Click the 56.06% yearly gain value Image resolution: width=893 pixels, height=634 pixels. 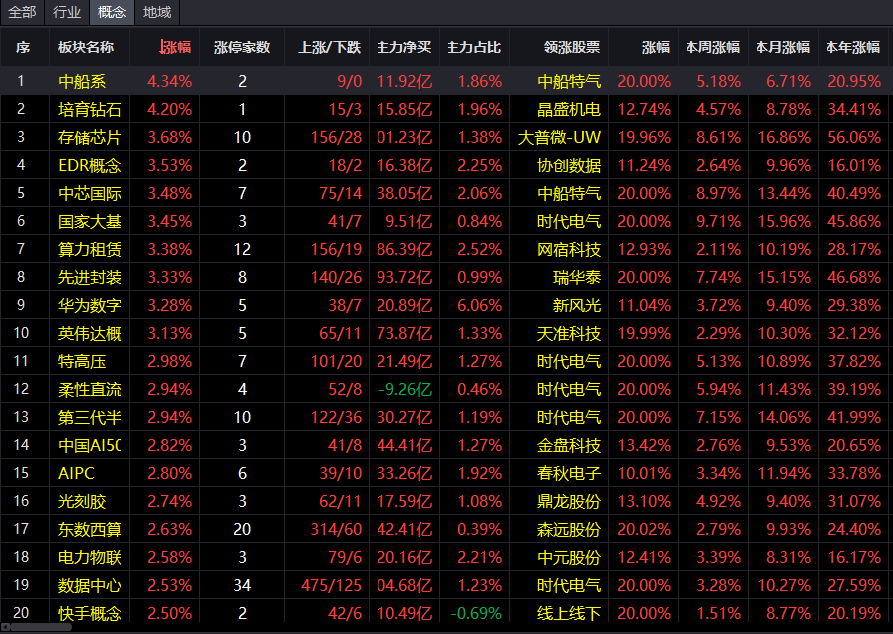tap(854, 137)
